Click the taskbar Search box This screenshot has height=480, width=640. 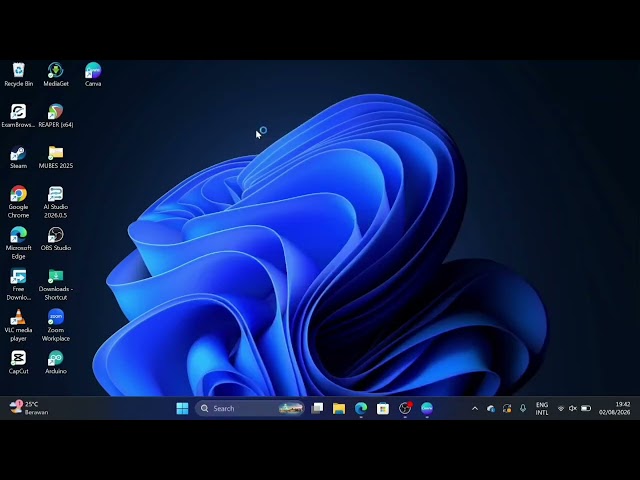[x=250, y=408]
